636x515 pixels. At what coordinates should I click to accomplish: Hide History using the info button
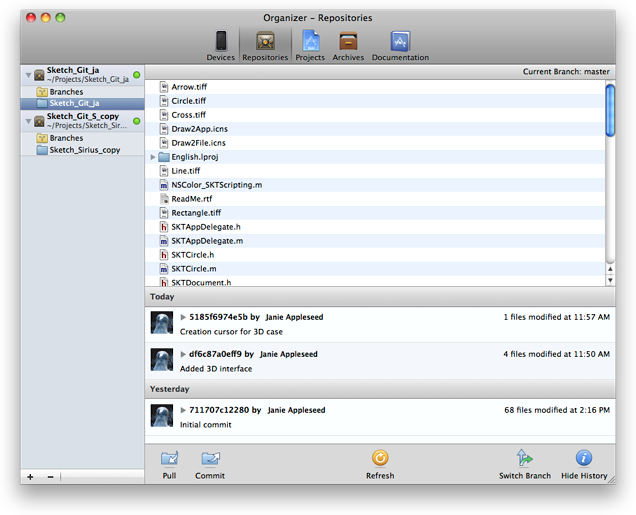584,458
